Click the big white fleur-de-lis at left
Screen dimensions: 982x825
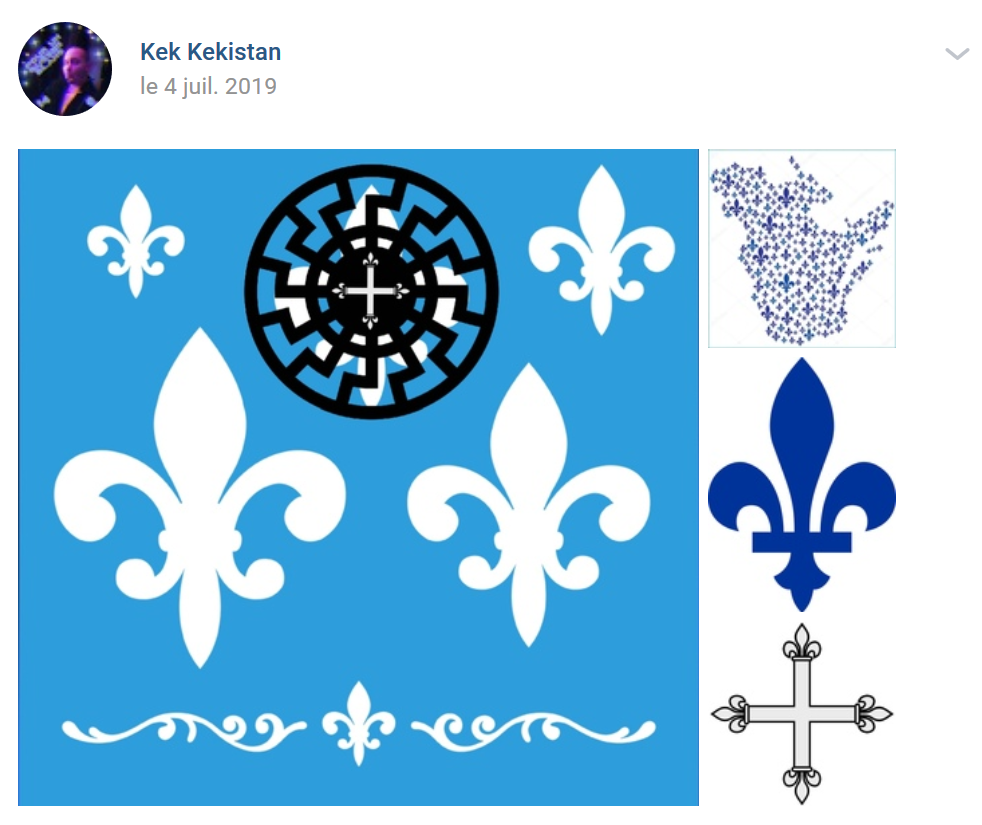200,498
